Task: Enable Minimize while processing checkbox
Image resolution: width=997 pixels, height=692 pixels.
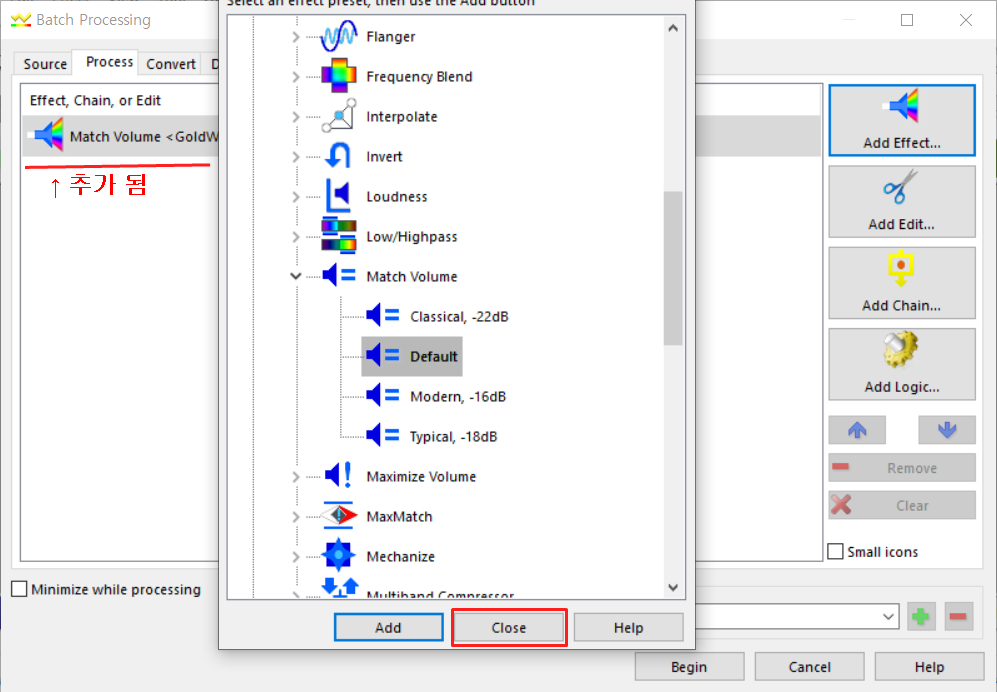Action: (x=20, y=589)
